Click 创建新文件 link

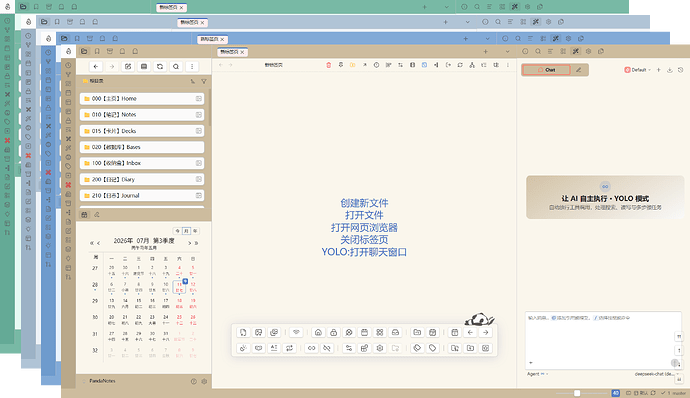pyautogui.click(x=364, y=203)
